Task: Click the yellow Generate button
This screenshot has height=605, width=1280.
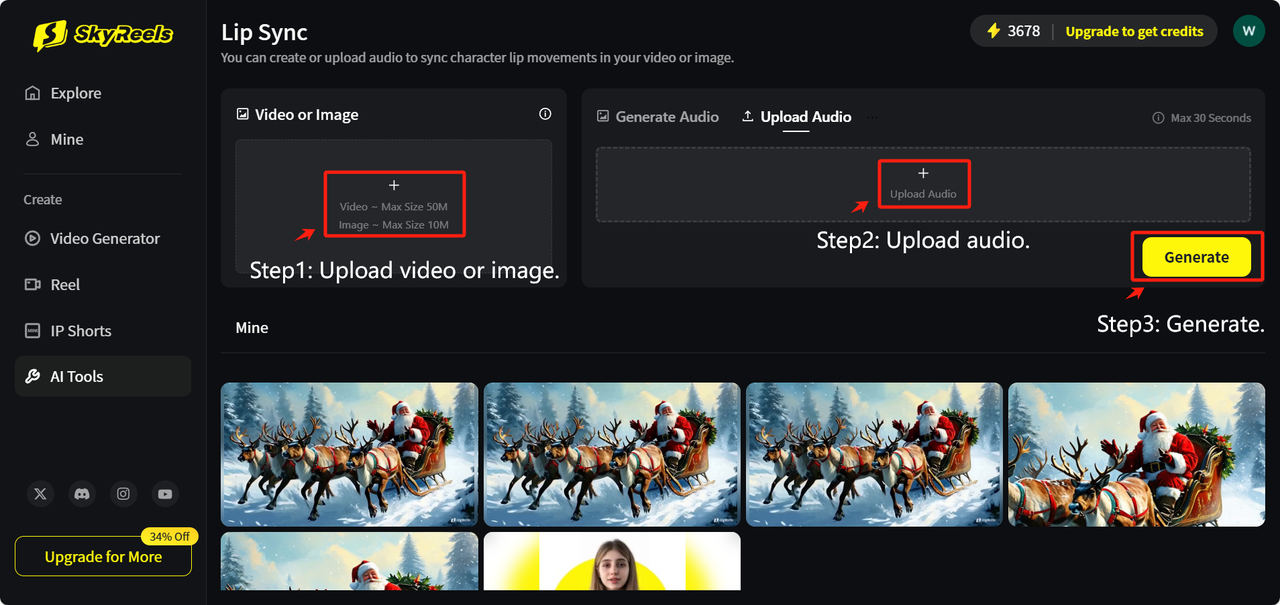Action: point(1196,257)
